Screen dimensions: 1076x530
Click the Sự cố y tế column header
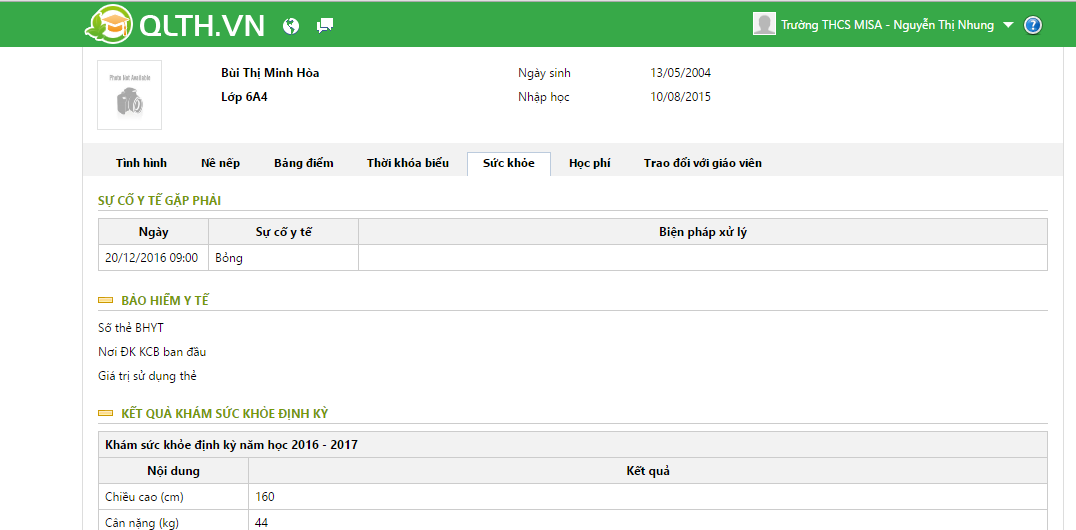click(x=283, y=232)
